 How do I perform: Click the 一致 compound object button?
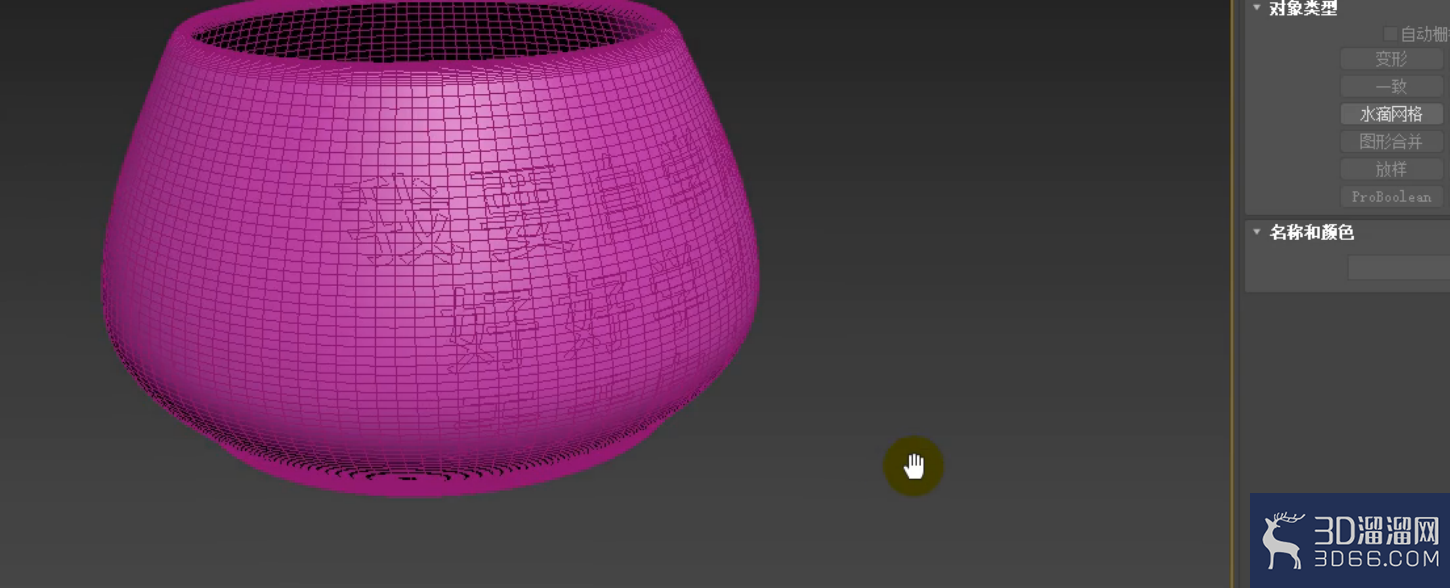(1392, 87)
